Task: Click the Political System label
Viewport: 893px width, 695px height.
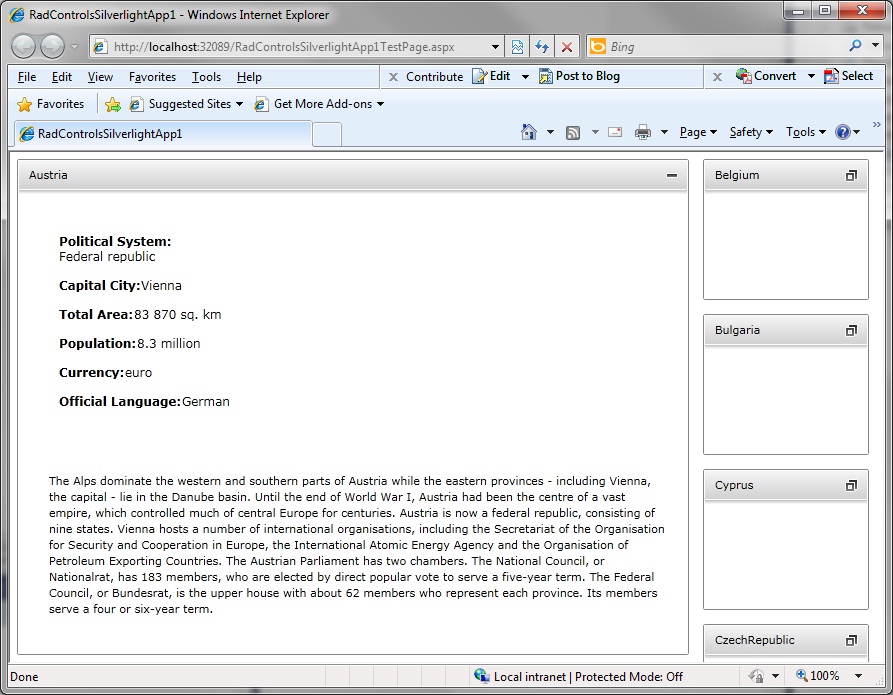Action: pyautogui.click(x=115, y=242)
